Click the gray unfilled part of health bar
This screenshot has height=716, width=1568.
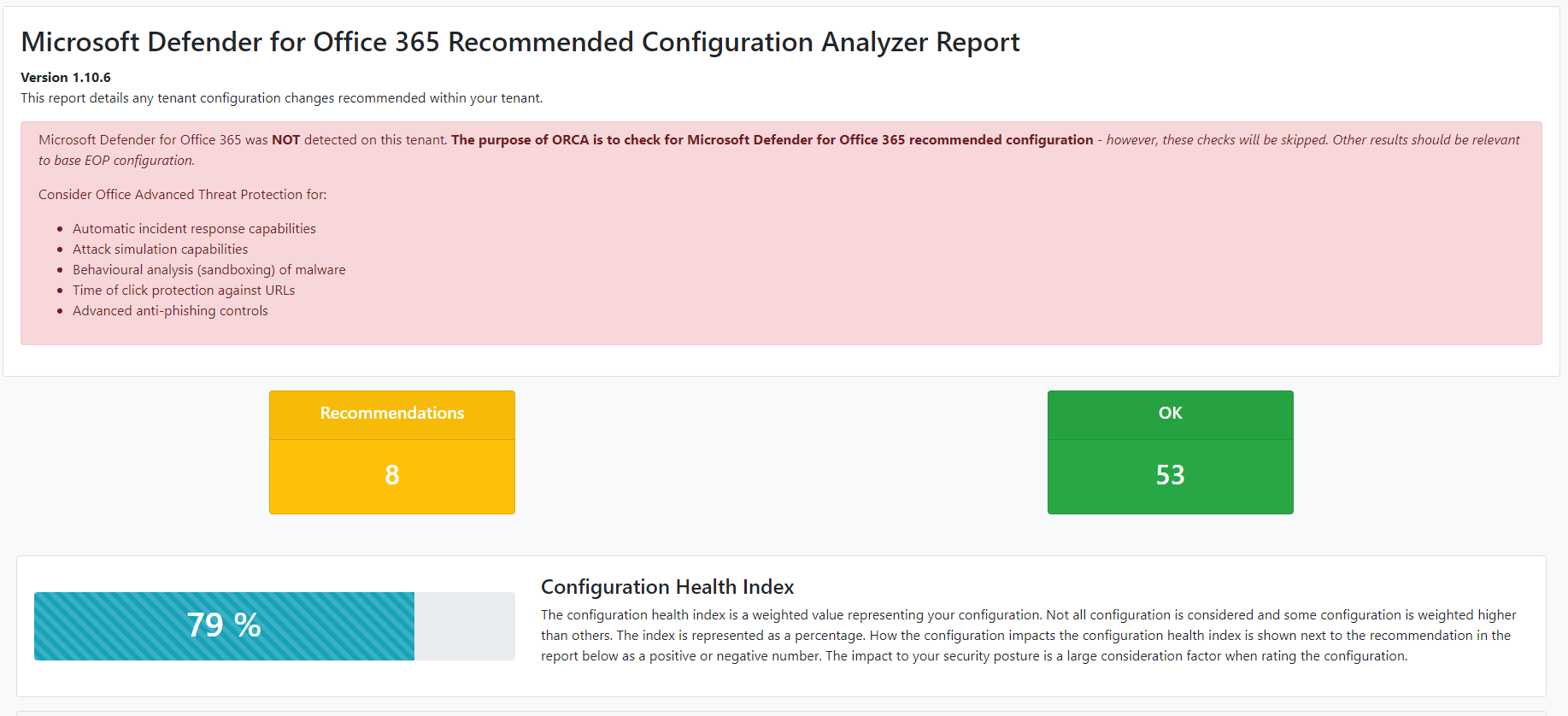(x=464, y=625)
